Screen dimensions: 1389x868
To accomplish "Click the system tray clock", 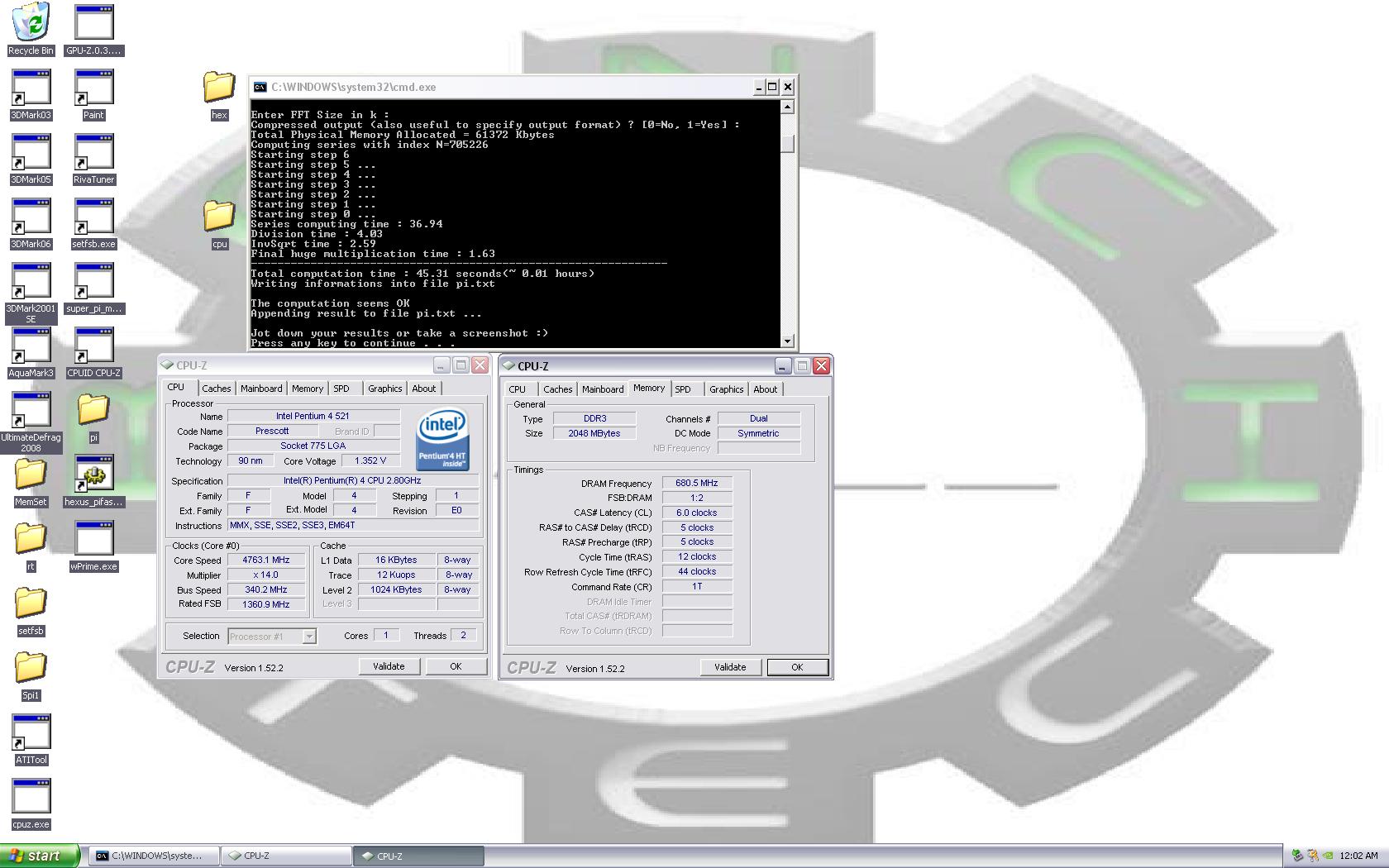I will click(1358, 856).
